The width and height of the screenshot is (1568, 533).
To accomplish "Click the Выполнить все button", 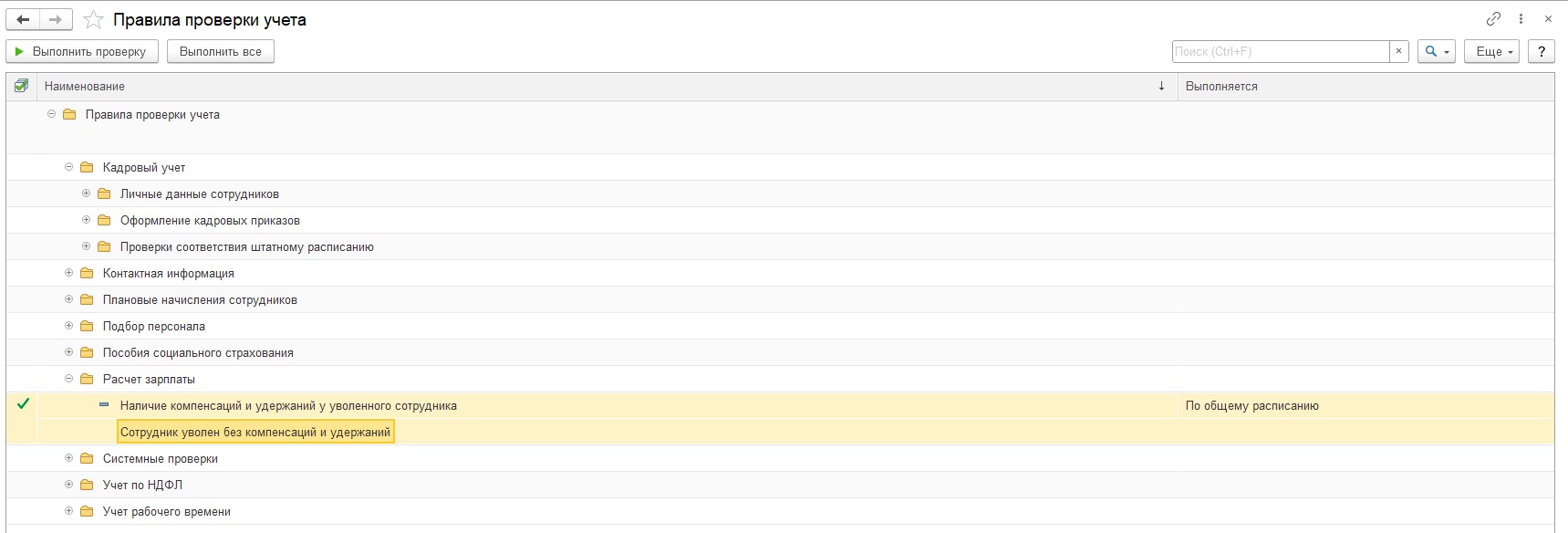I will click(221, 51).
